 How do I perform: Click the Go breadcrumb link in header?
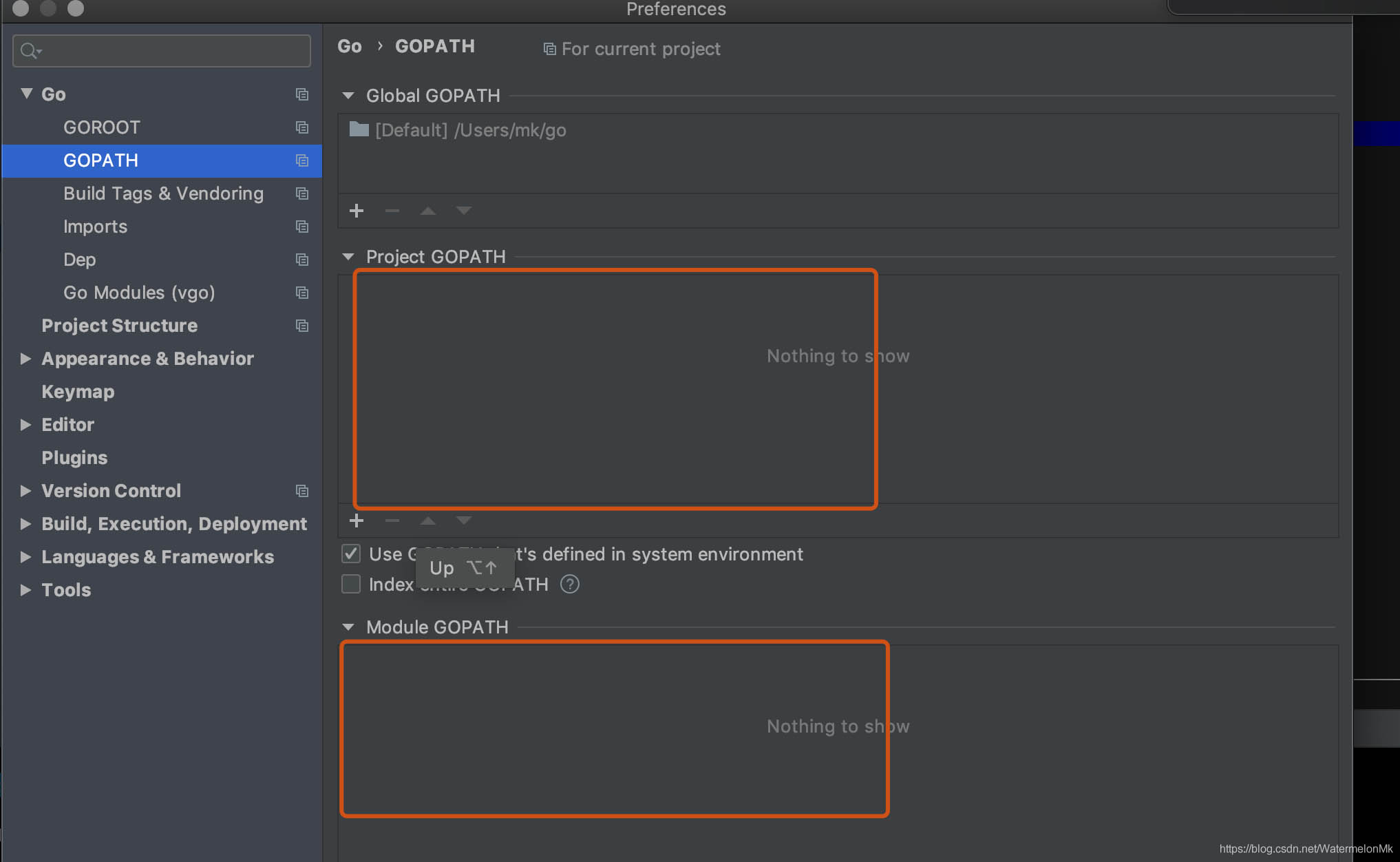350,46
